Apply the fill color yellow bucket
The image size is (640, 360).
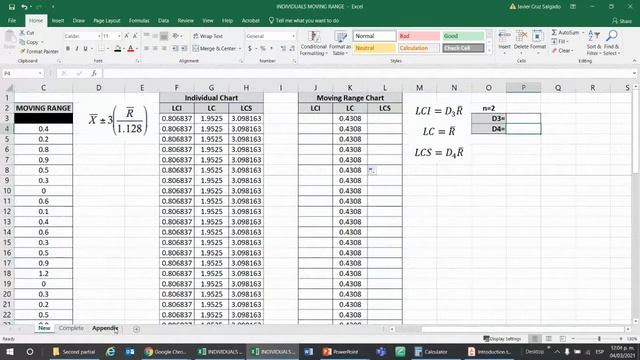(x=118, y=49)
